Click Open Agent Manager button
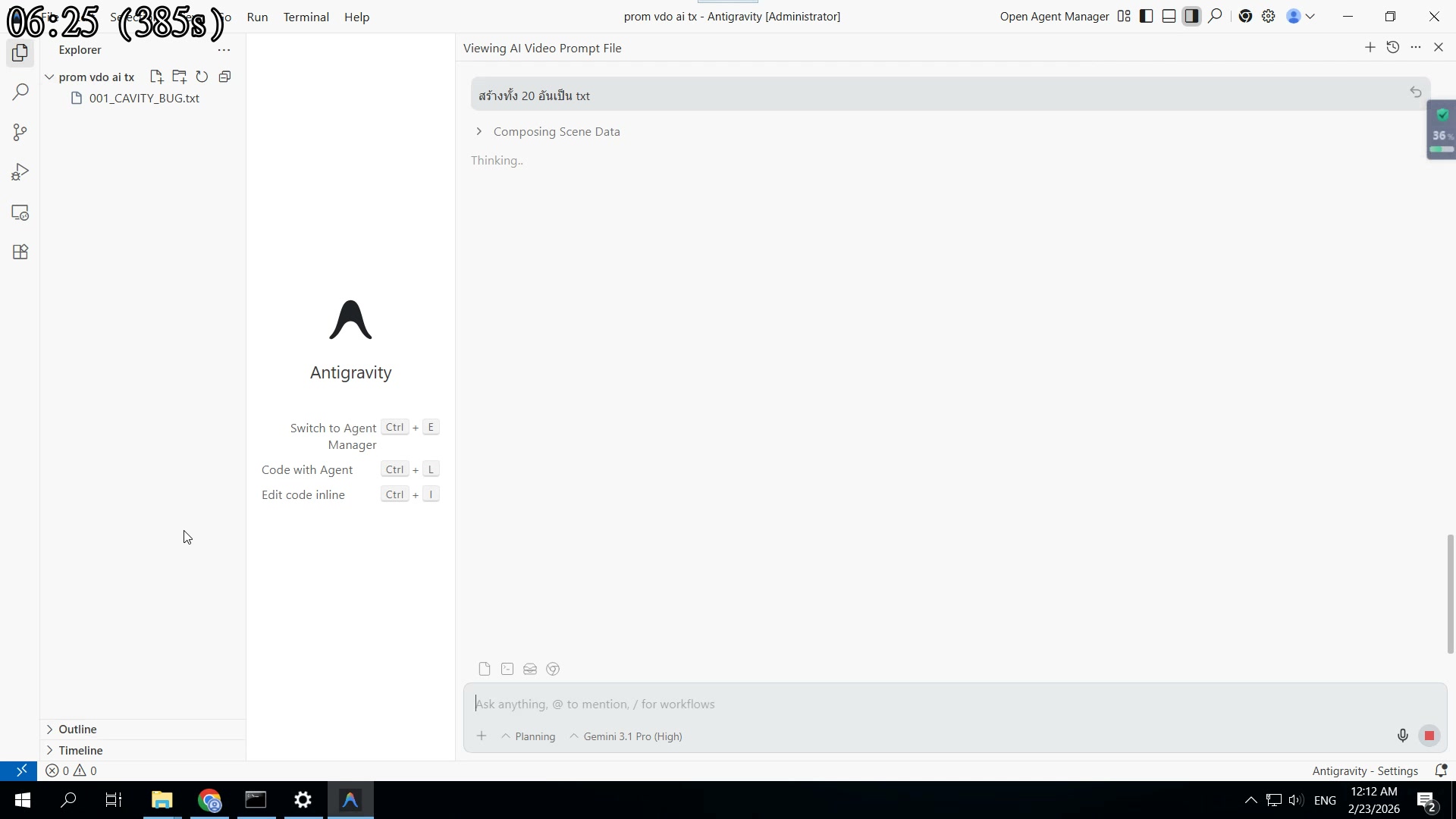Image resolution: width=1456 pixels, height=819 pixels. [1054, 17]
